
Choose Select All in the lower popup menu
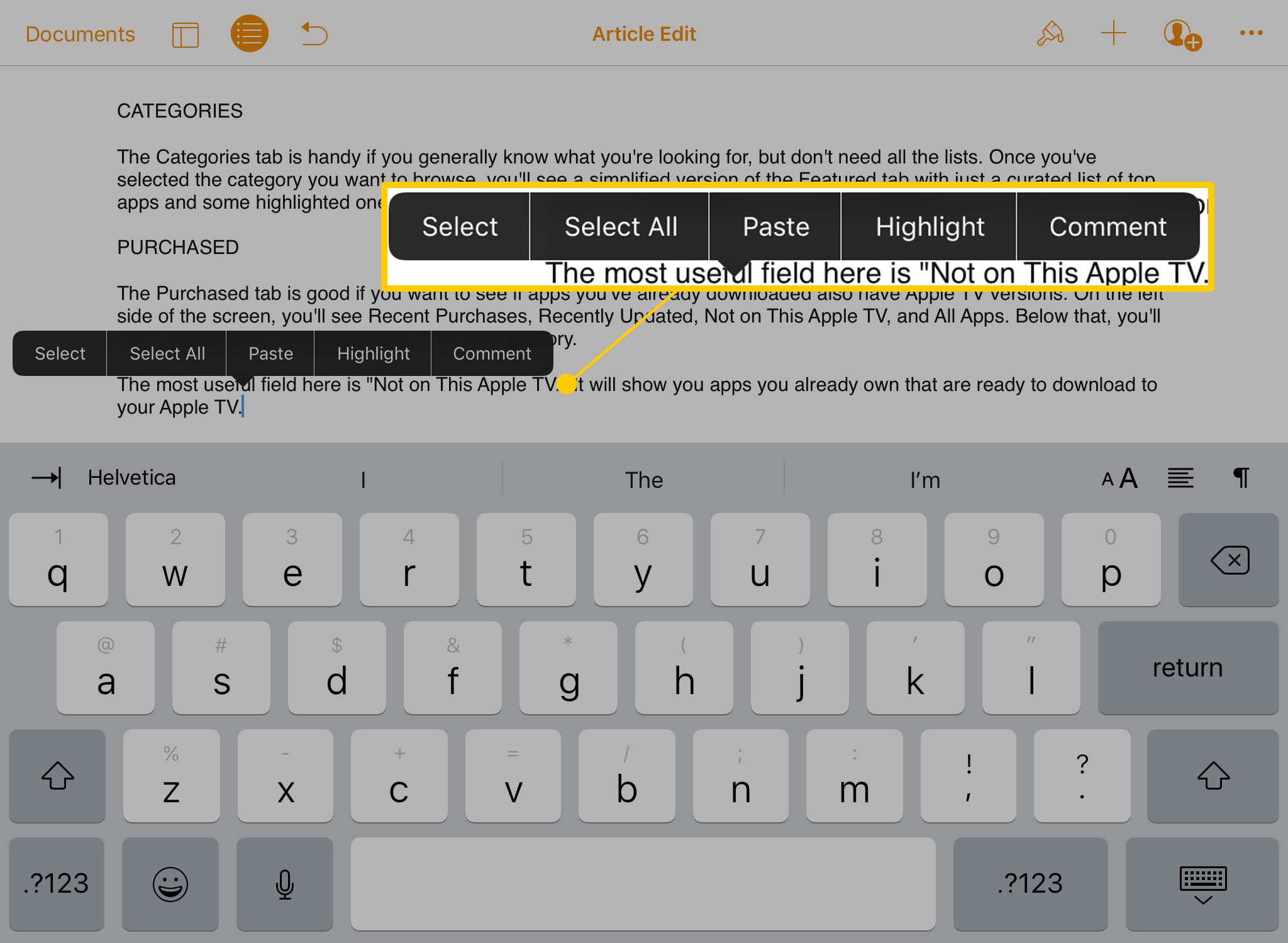(x=167, y=353)
